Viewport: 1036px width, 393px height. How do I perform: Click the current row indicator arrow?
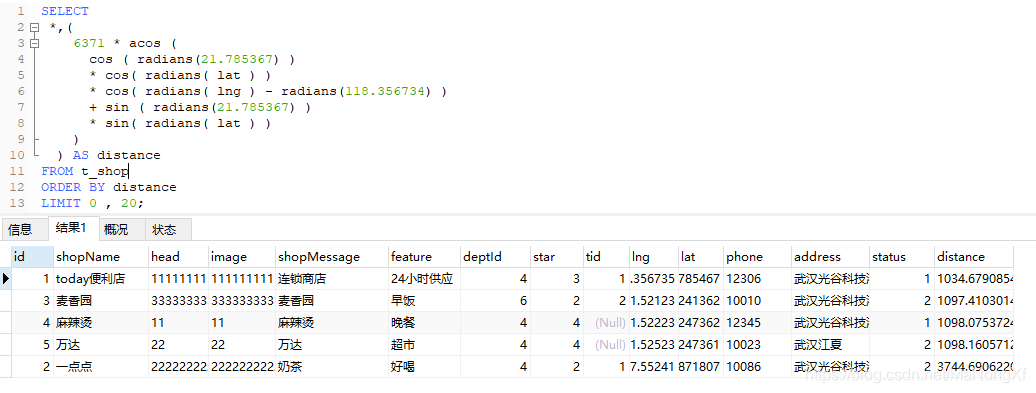click(x=6, y=279)
